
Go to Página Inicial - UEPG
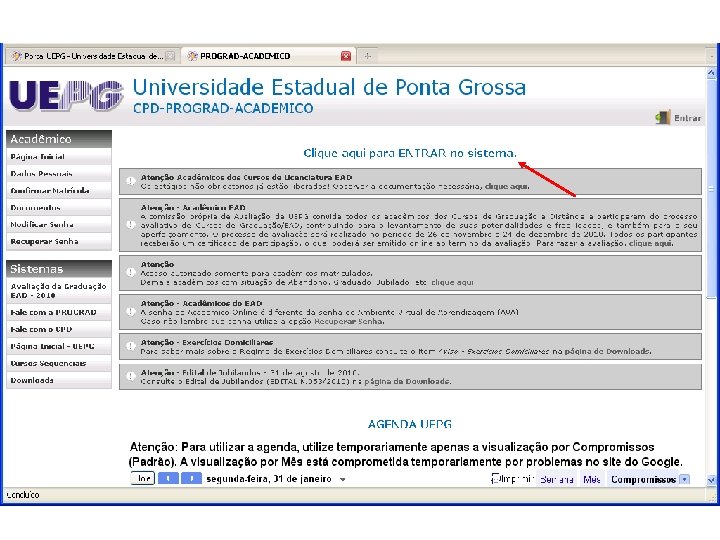pyautogui.click(x=59, y=346)
